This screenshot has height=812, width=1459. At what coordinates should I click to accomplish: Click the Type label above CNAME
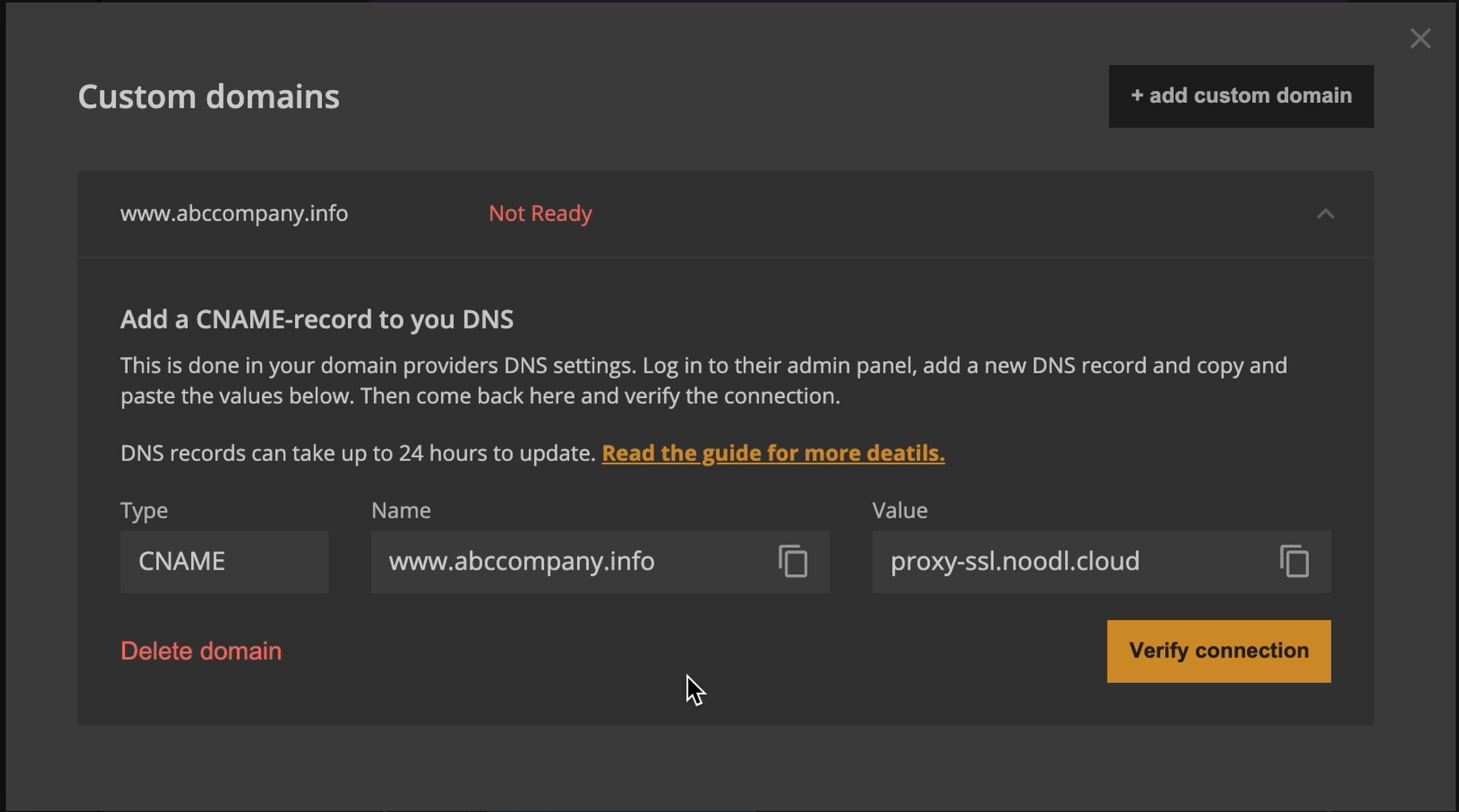tap(144, 510)
